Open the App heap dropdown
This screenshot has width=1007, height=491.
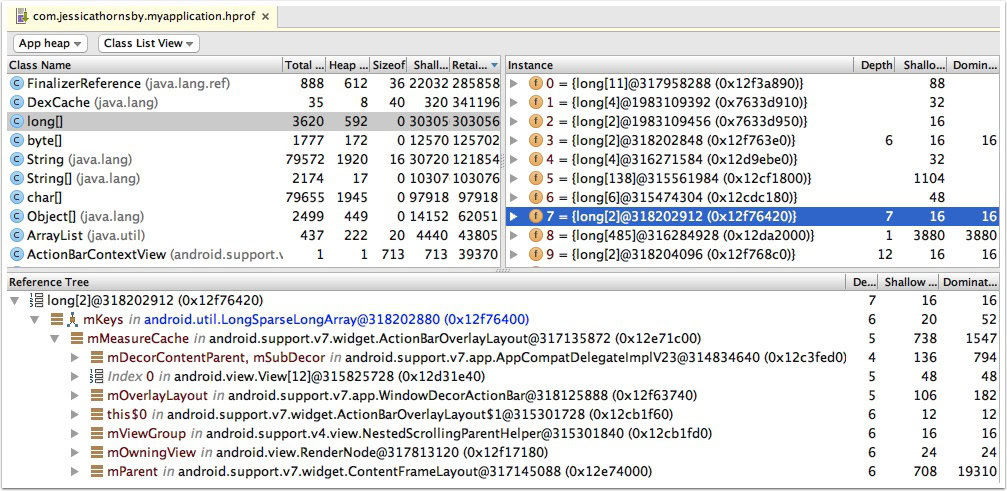point(51,43)
